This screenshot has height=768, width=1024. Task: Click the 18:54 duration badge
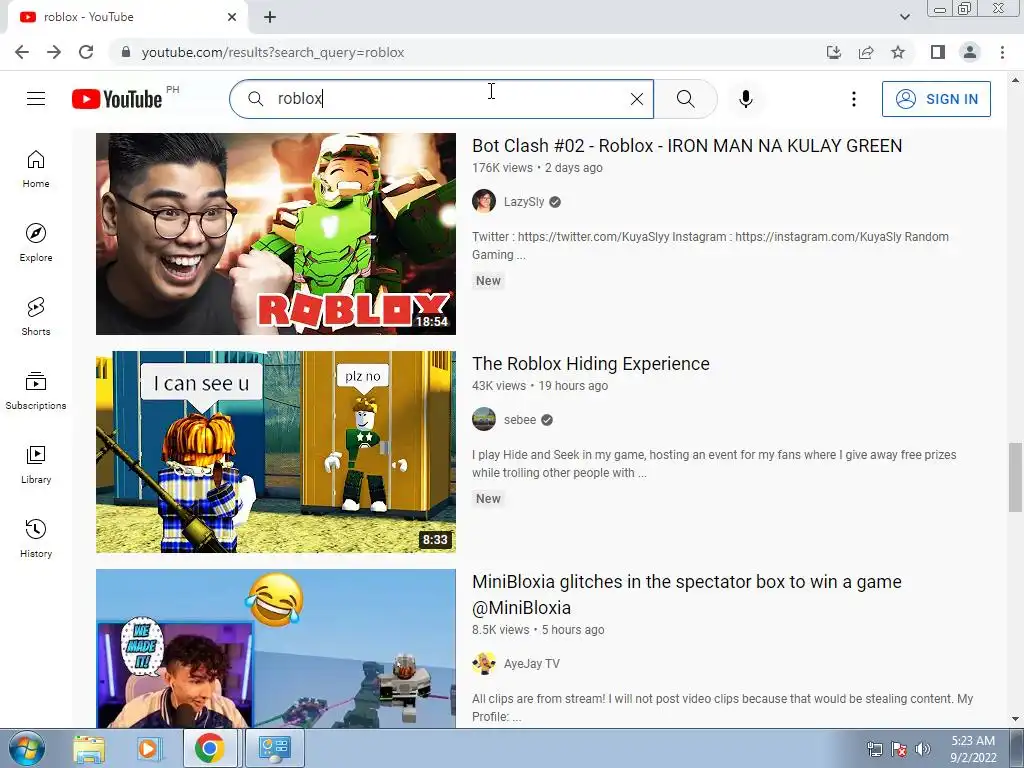432,321
